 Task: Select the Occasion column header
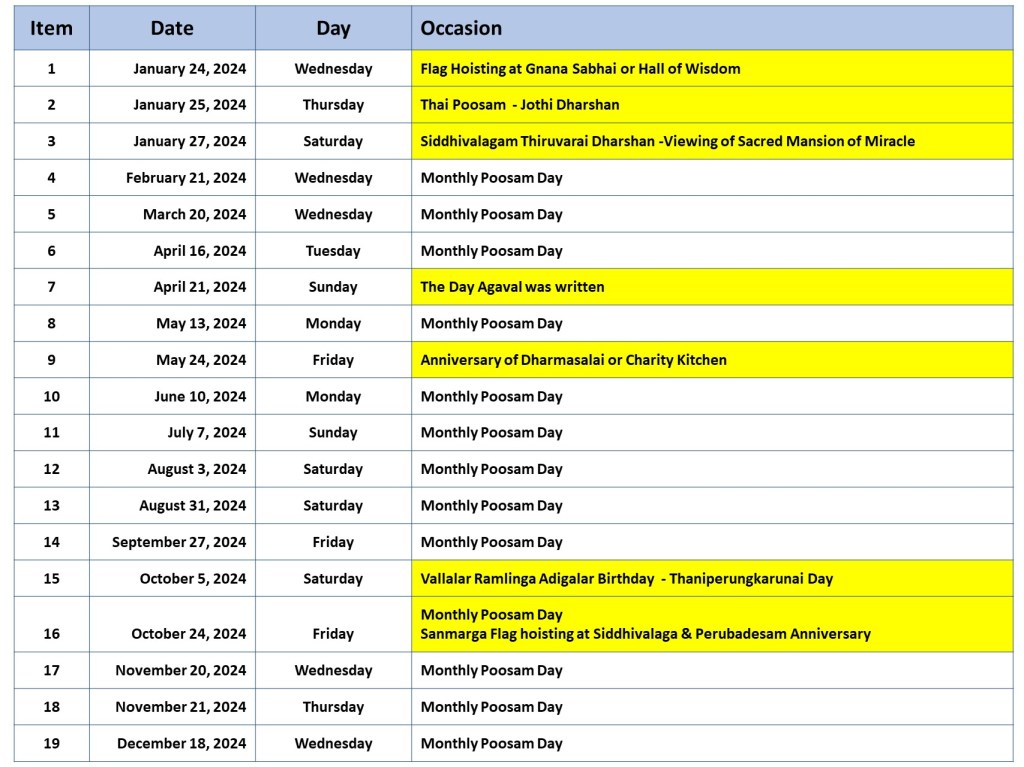point(461,28)
